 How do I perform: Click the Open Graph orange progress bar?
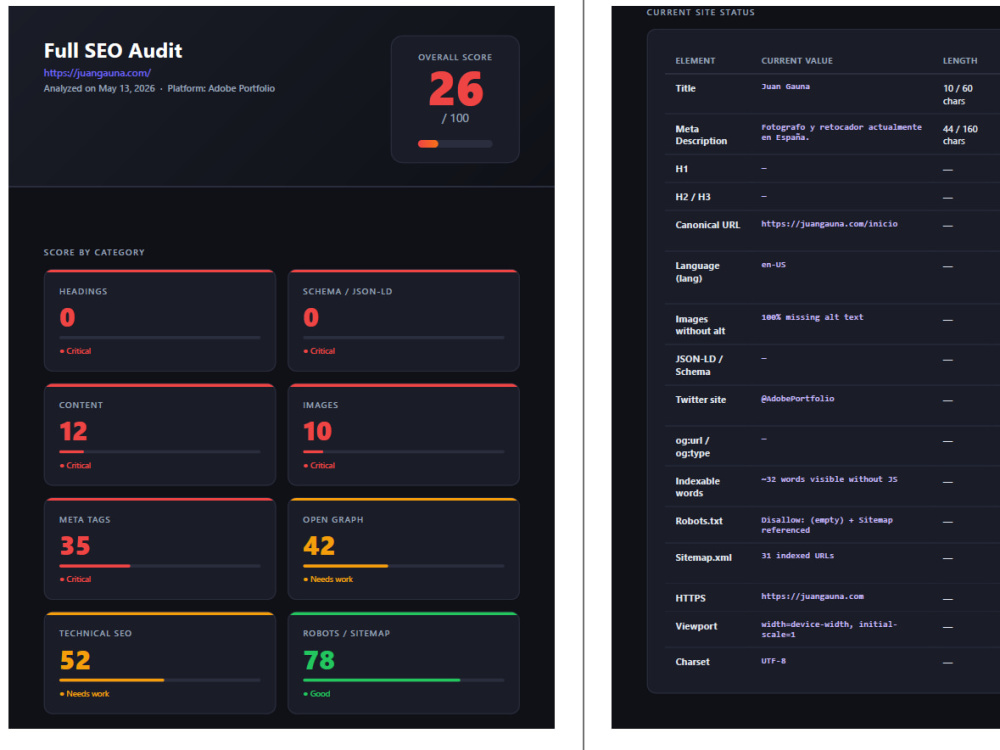point(403,566)
